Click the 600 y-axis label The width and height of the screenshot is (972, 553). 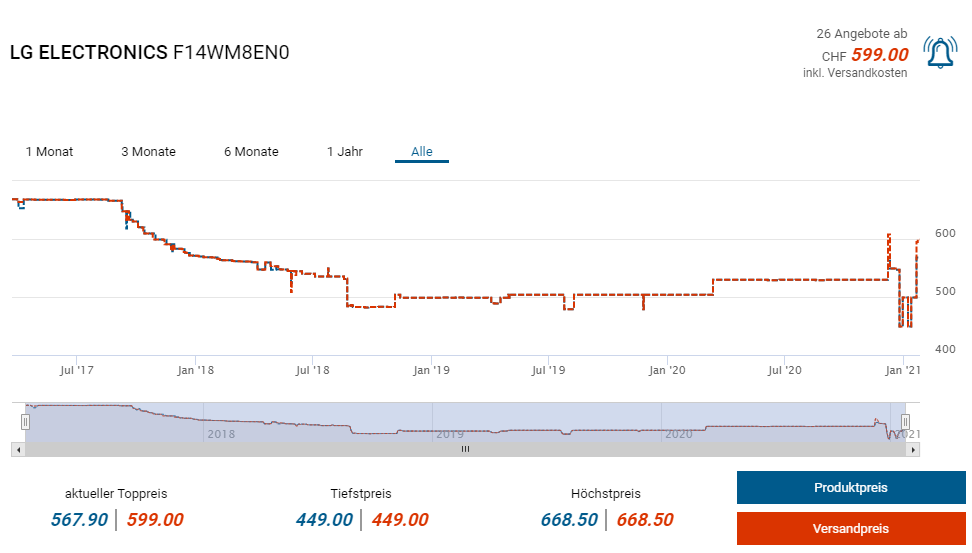[945, 233]
